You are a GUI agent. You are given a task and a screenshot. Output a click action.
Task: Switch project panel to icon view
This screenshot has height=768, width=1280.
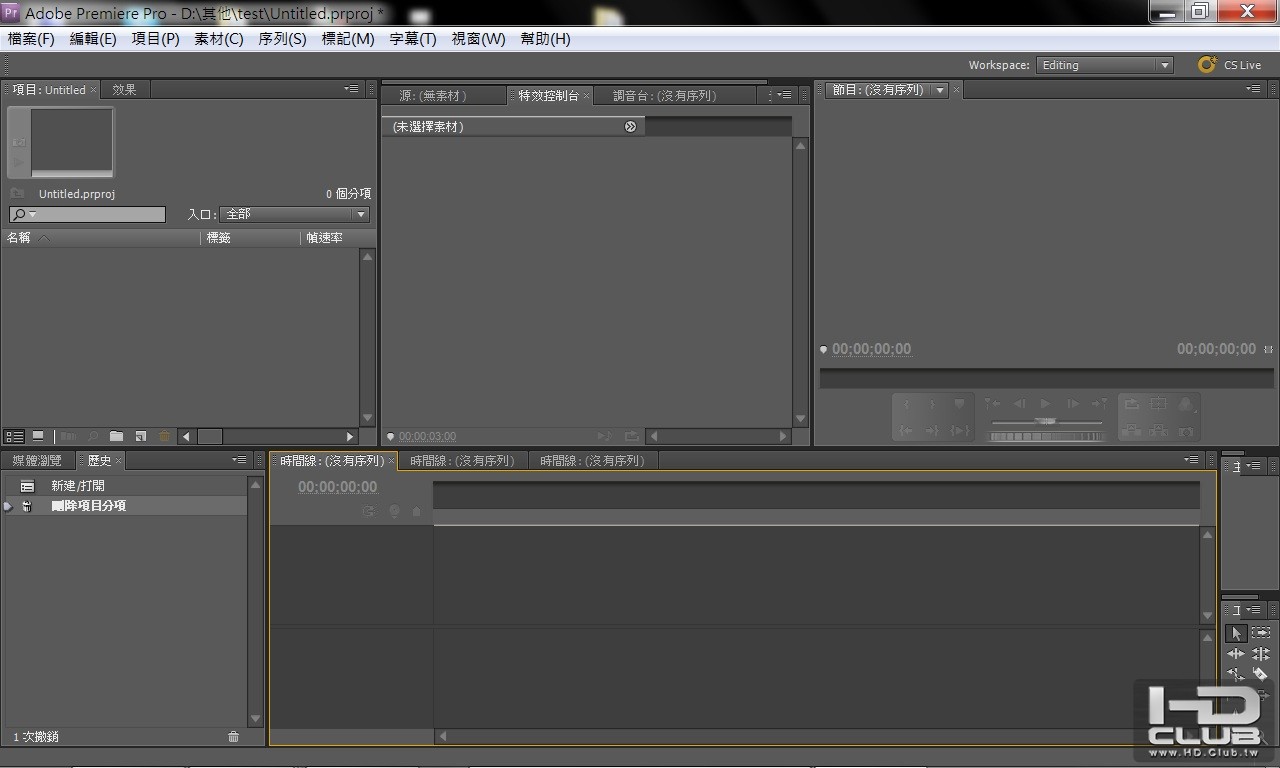tap(38, 437)
